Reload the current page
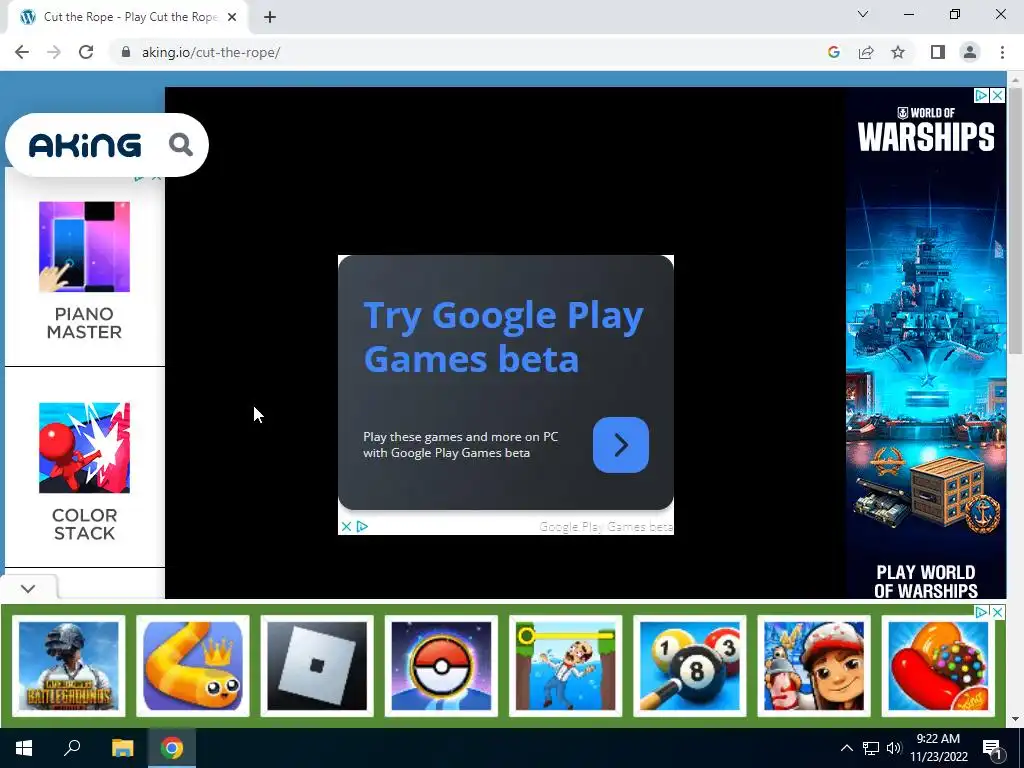 click(86, 52)
